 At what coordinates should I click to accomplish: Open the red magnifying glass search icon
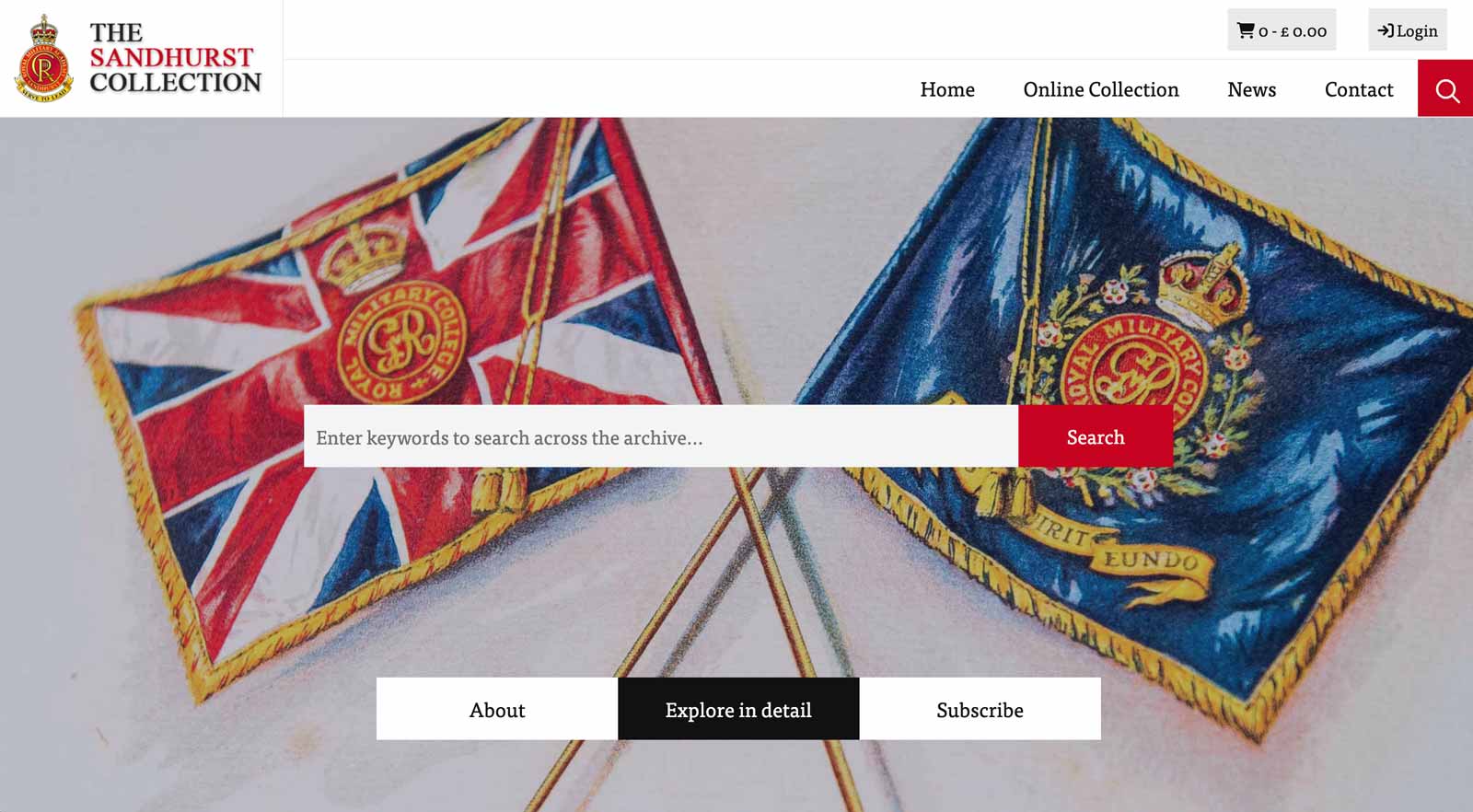pyautogui.click(x=1445, y=88)
